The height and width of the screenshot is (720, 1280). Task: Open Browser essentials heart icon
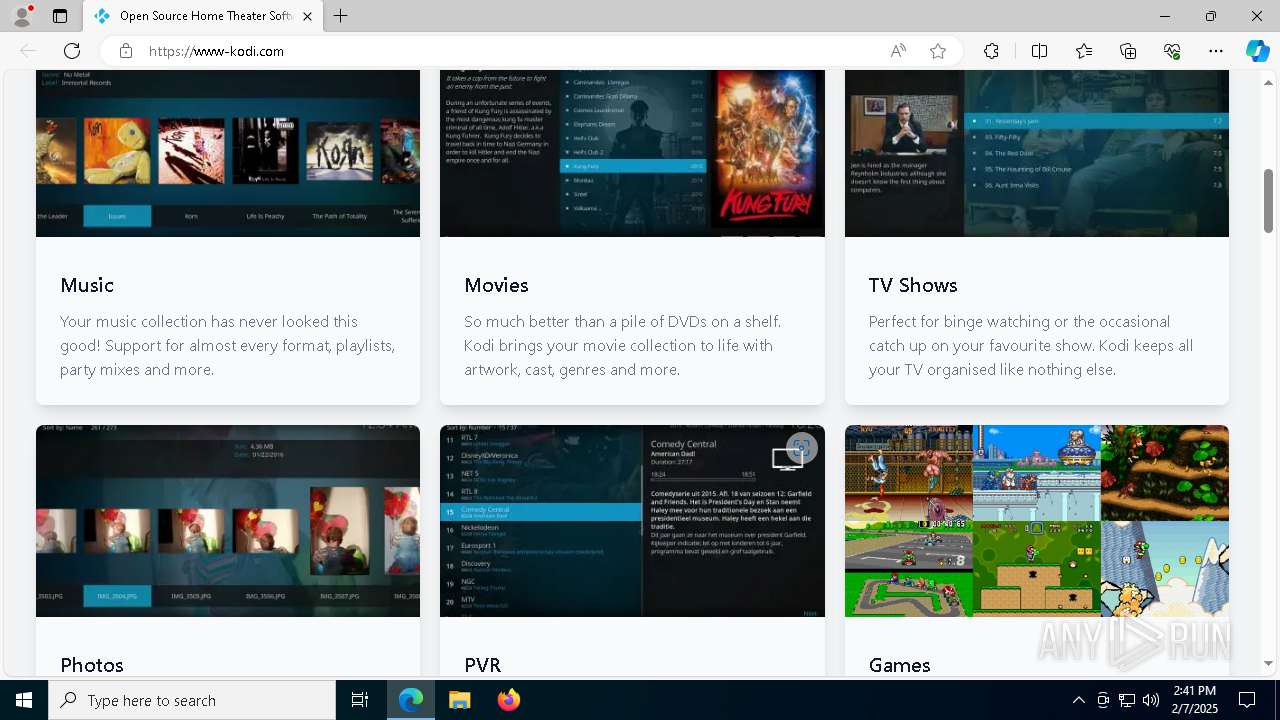[x=1172, y=51]
